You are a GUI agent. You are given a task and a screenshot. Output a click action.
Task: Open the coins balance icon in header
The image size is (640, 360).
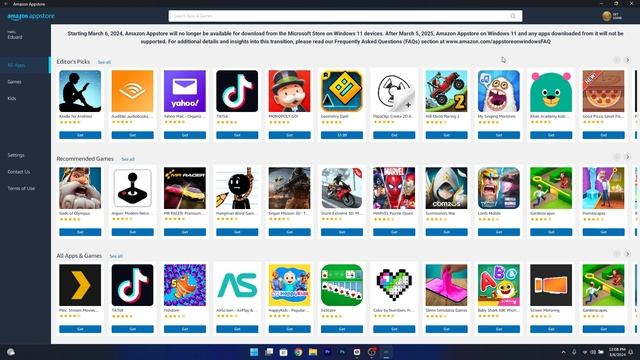click(x=607, y=16)
